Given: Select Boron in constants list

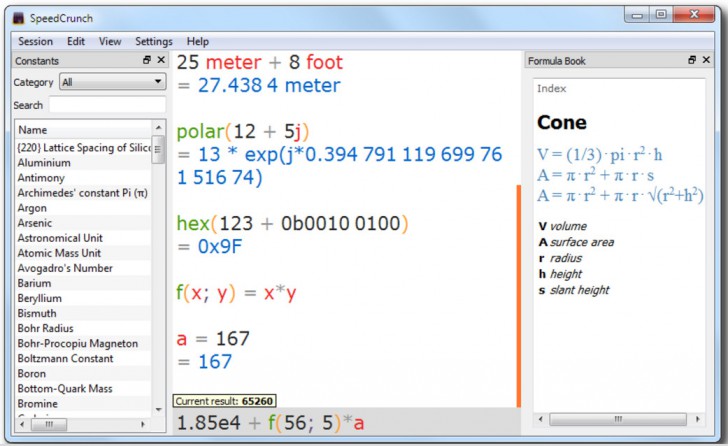Looking at the screenshot, I should (84, 374).
